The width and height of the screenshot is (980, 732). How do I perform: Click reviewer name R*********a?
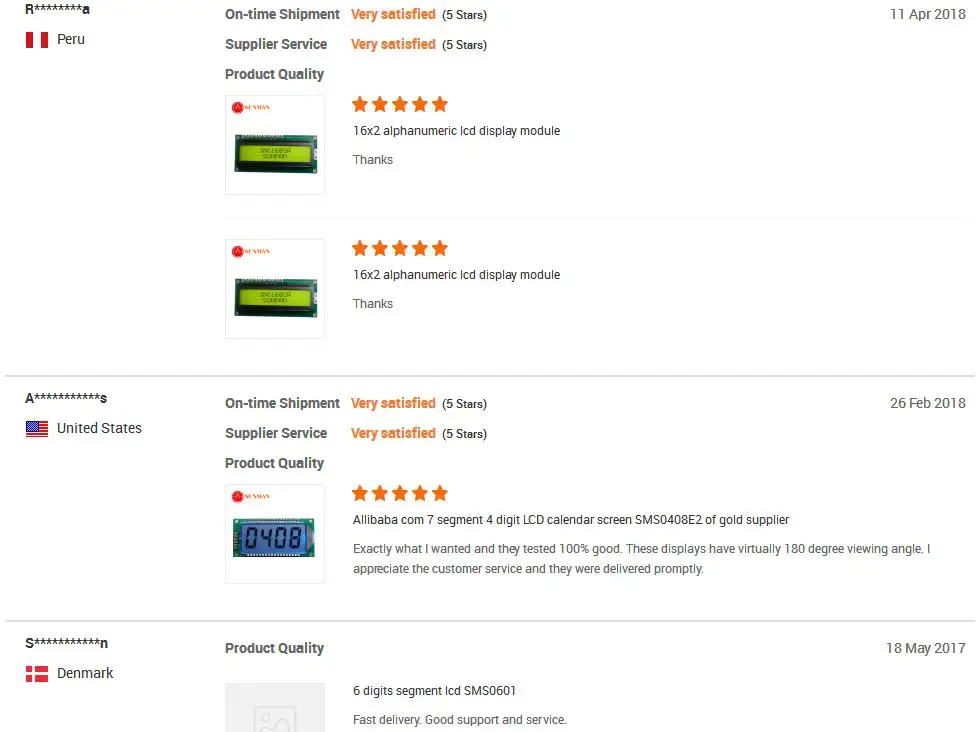coord(58,9)
